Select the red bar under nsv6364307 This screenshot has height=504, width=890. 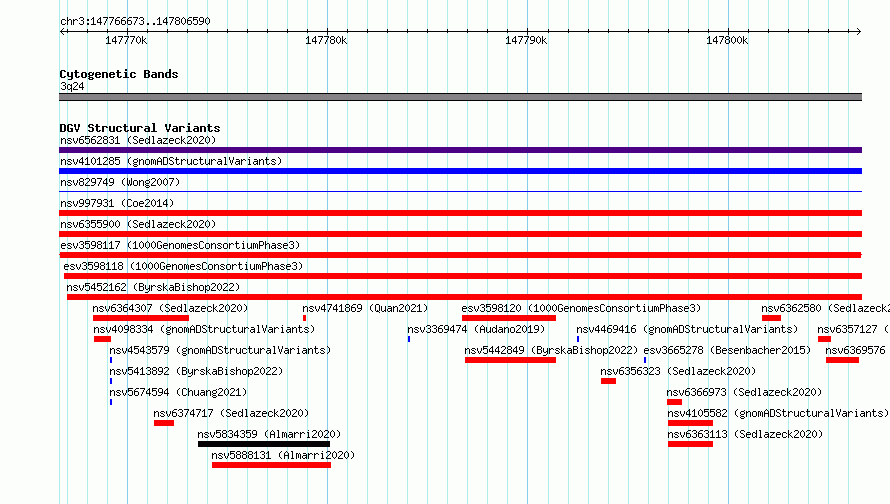(x=141, y=318)
